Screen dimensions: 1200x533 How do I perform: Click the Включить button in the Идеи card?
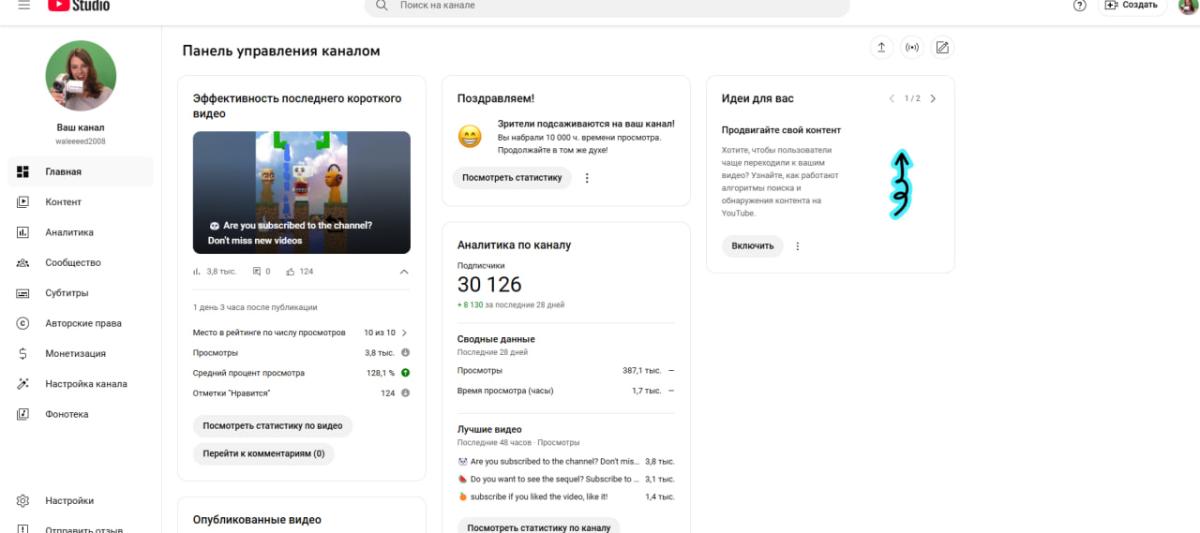[752, 246]
